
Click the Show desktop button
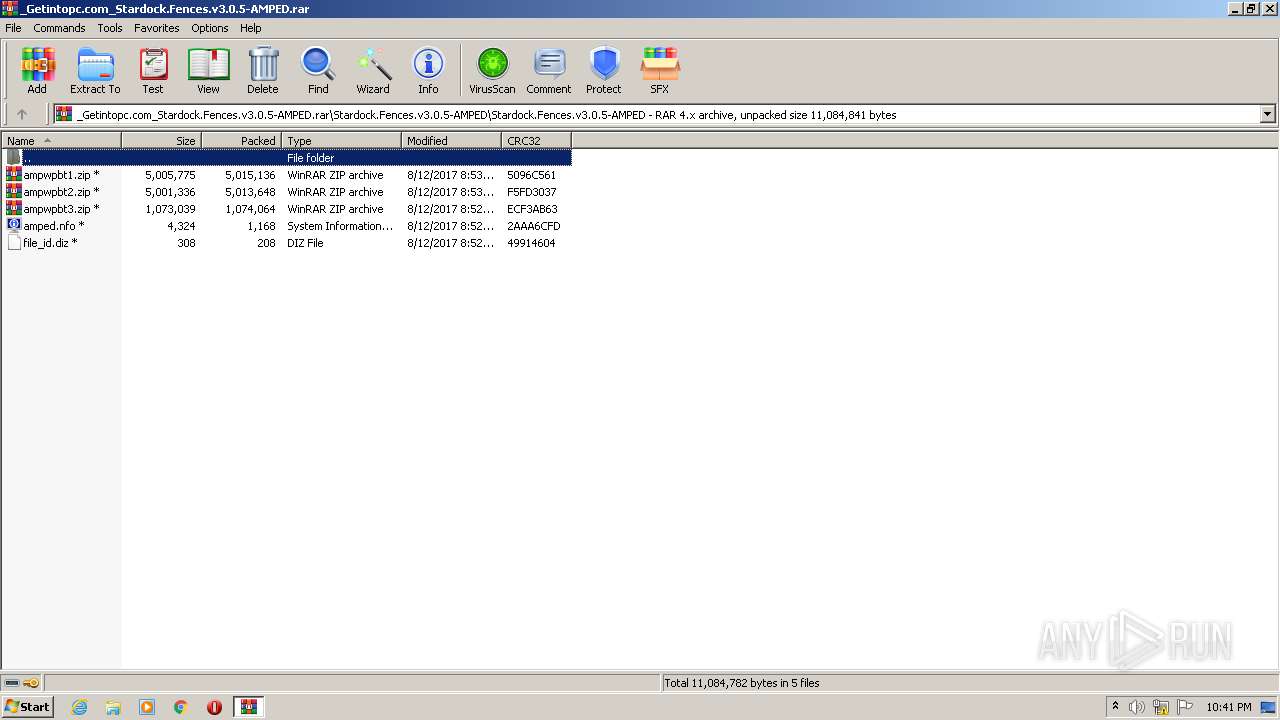(1269, 707)
